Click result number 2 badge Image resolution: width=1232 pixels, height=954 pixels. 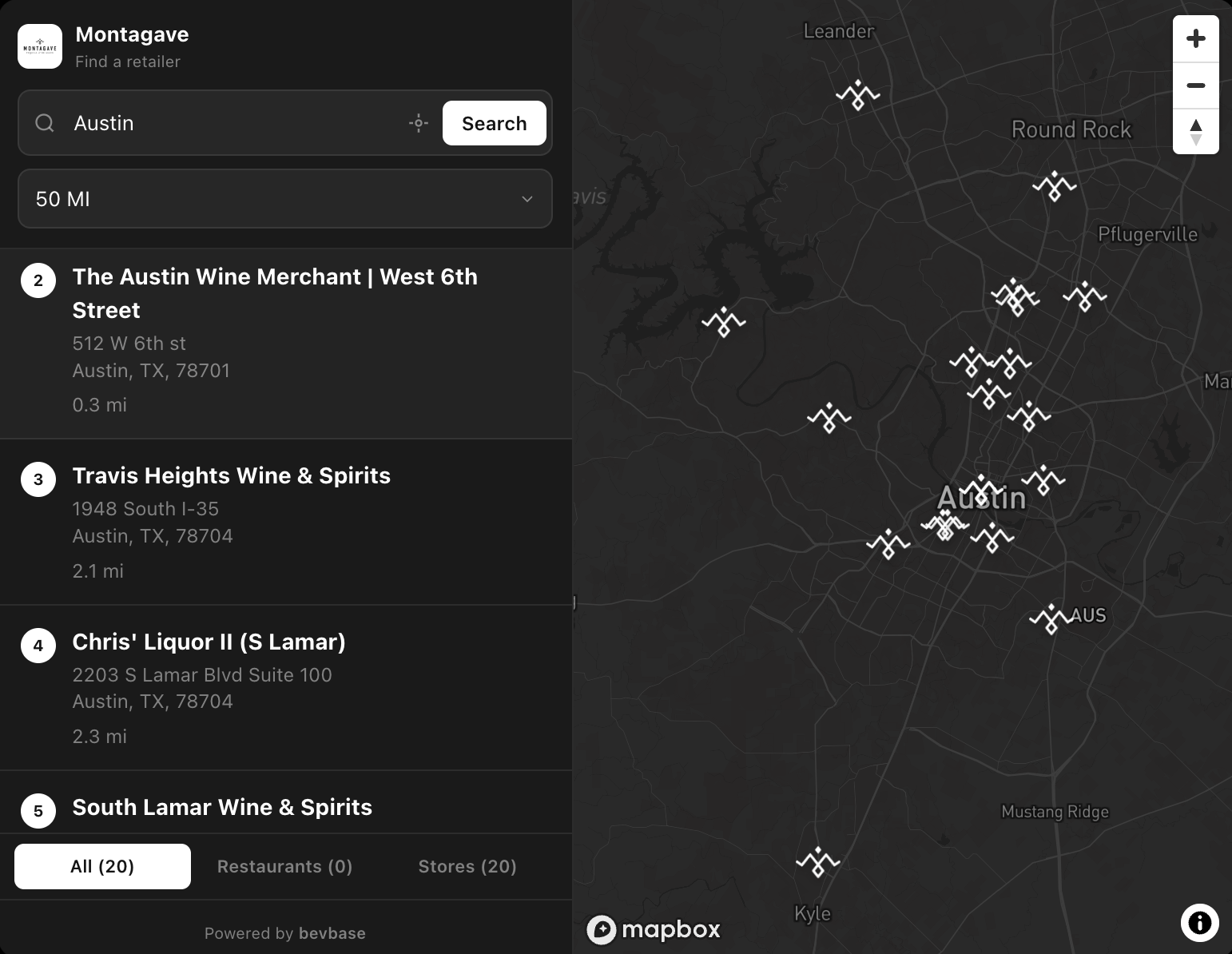(x=38, y=280)
